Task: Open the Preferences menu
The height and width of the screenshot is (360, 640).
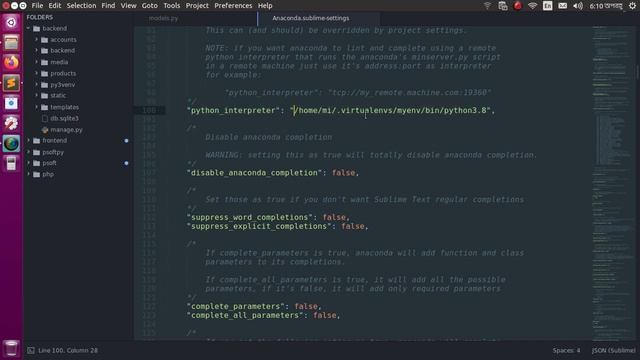Action: (x=233, y=6)
